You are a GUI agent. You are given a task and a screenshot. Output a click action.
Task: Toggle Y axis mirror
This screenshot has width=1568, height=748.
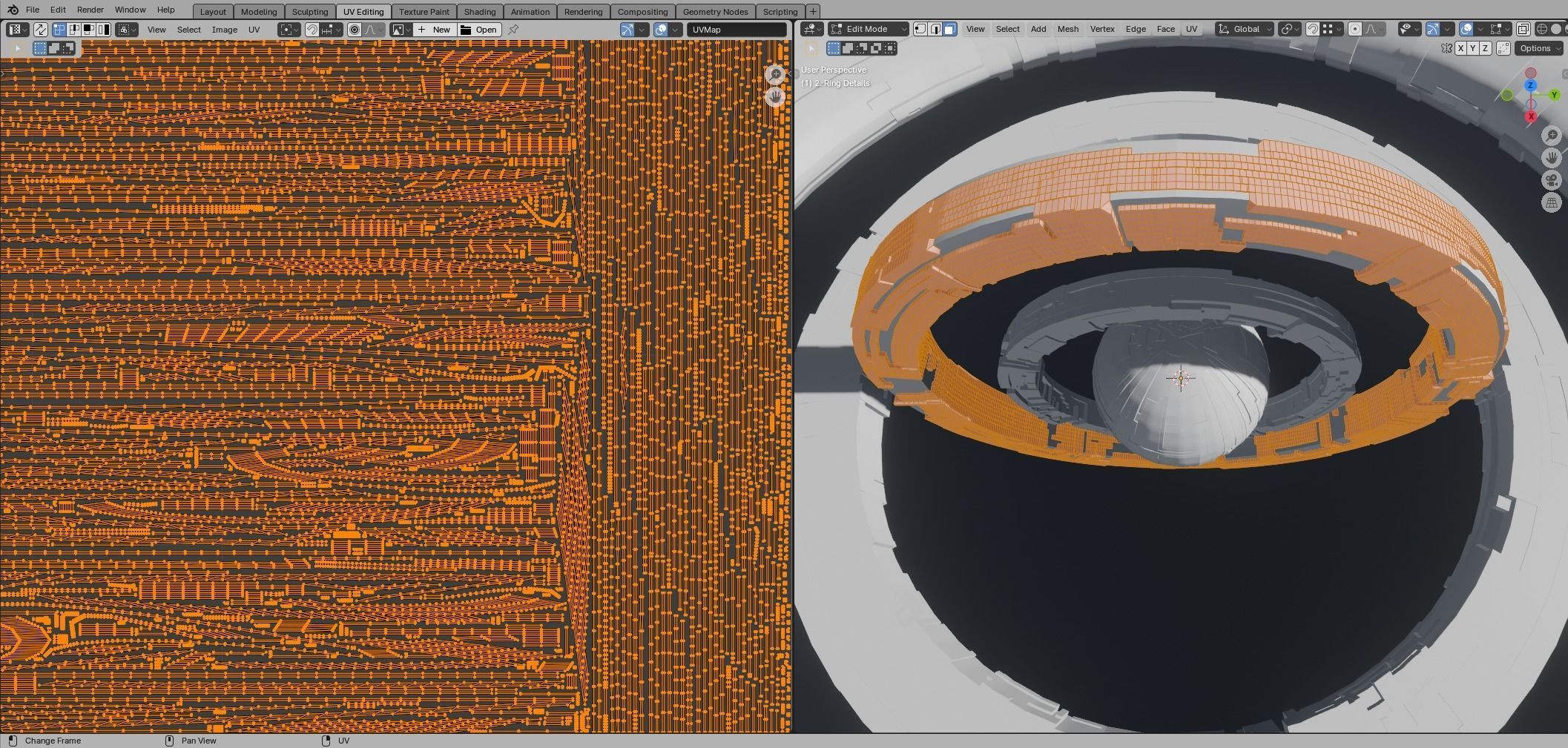pyautogui.click(x=1472, y=48)
